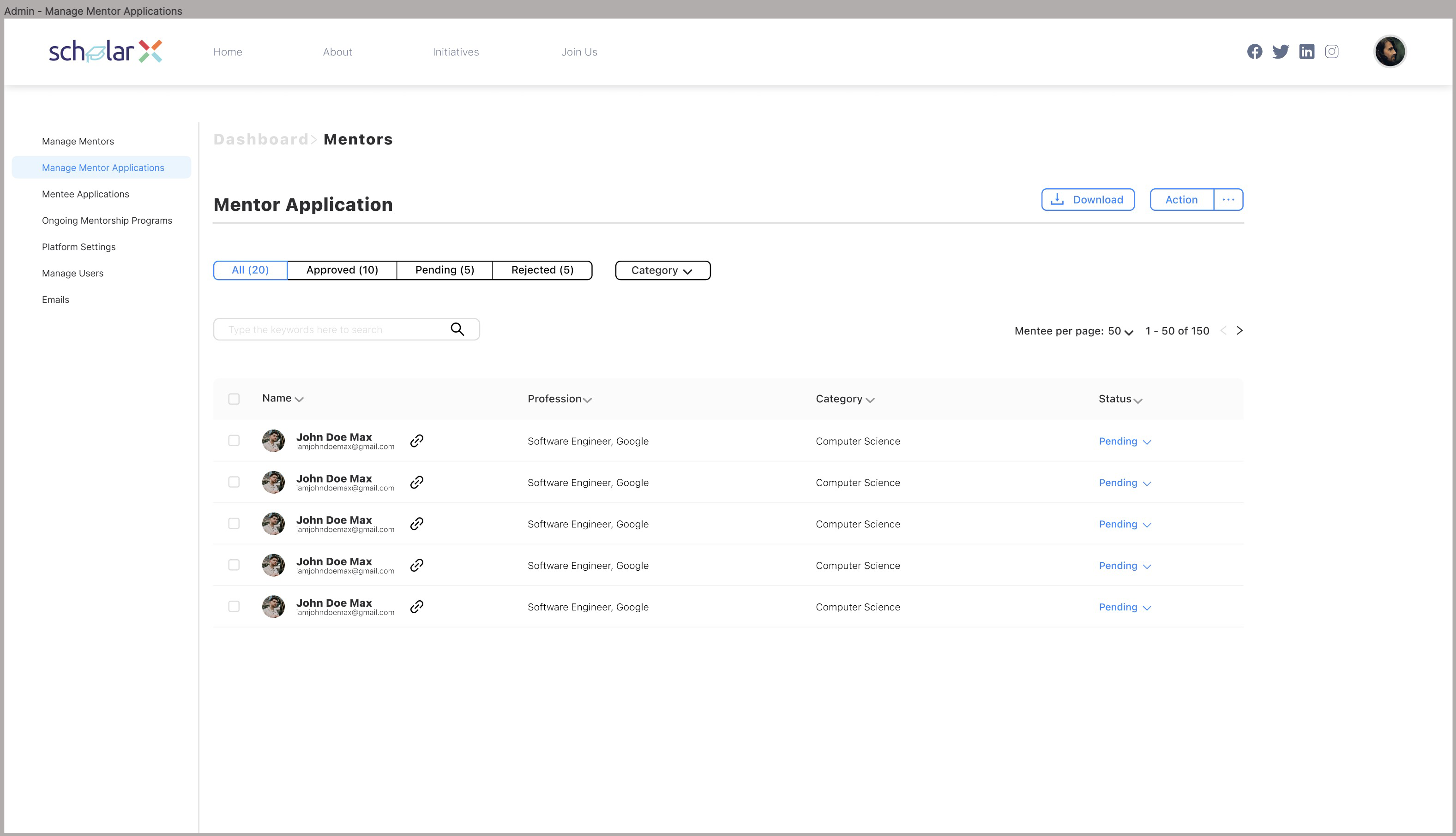Click the search magnifier icon

(x=457, y=329)
